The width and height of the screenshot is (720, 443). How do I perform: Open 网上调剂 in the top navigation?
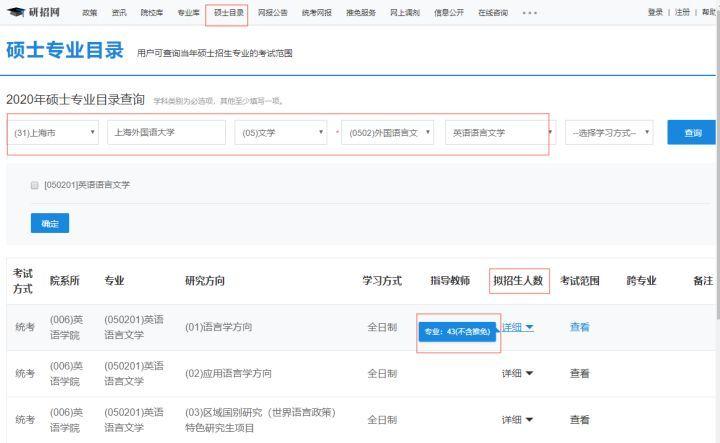point(405,13)
